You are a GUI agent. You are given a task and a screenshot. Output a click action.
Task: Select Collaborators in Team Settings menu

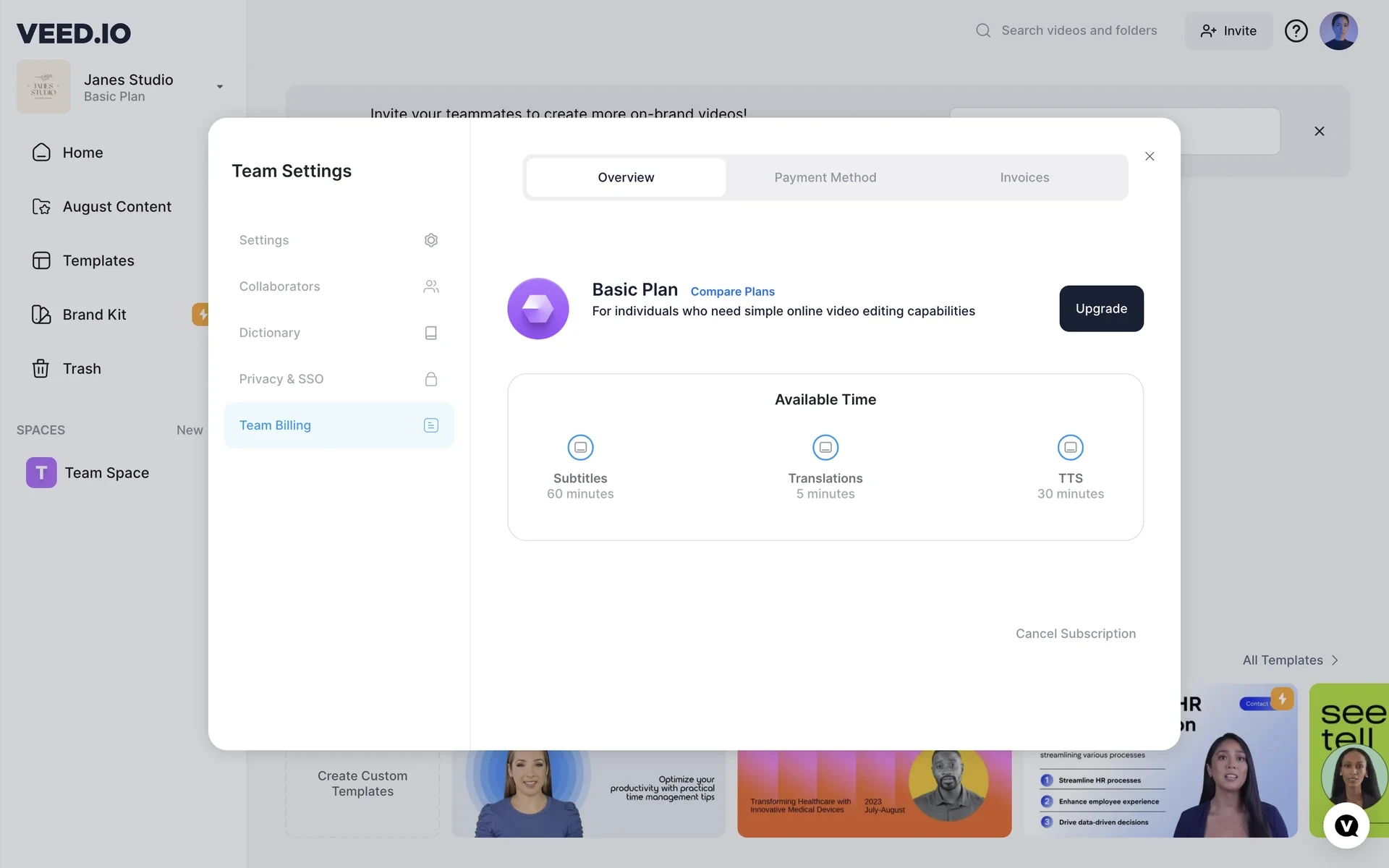(339, 286)
